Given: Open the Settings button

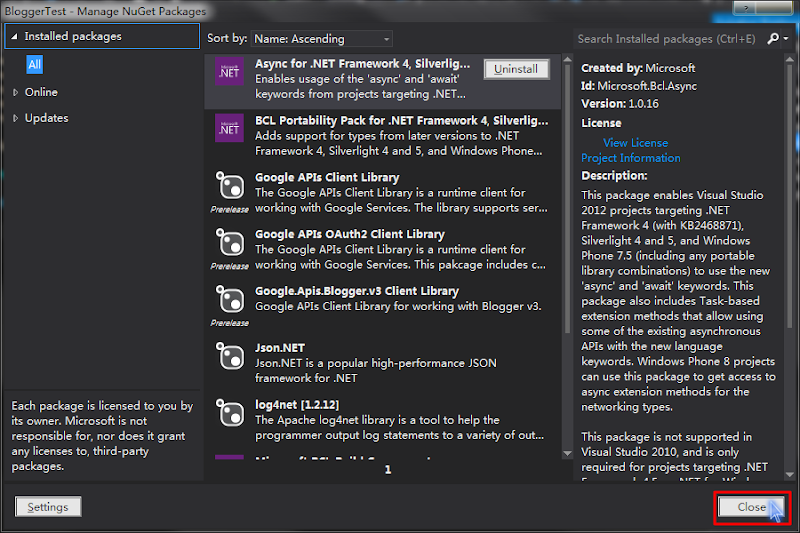Looking at the screenshot, I should click(x=48, y=506).
